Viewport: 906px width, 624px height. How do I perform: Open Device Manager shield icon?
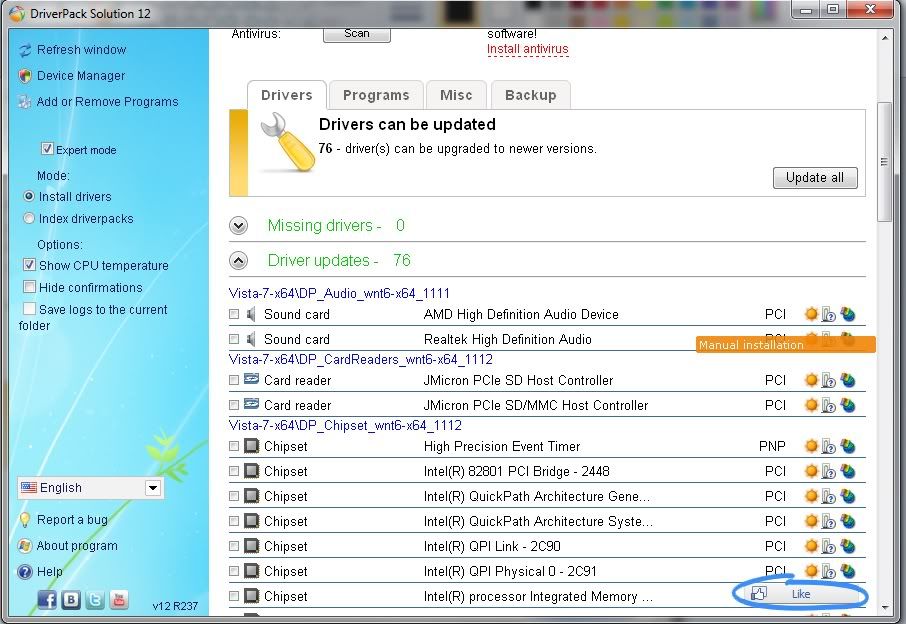tap(25, 76)
